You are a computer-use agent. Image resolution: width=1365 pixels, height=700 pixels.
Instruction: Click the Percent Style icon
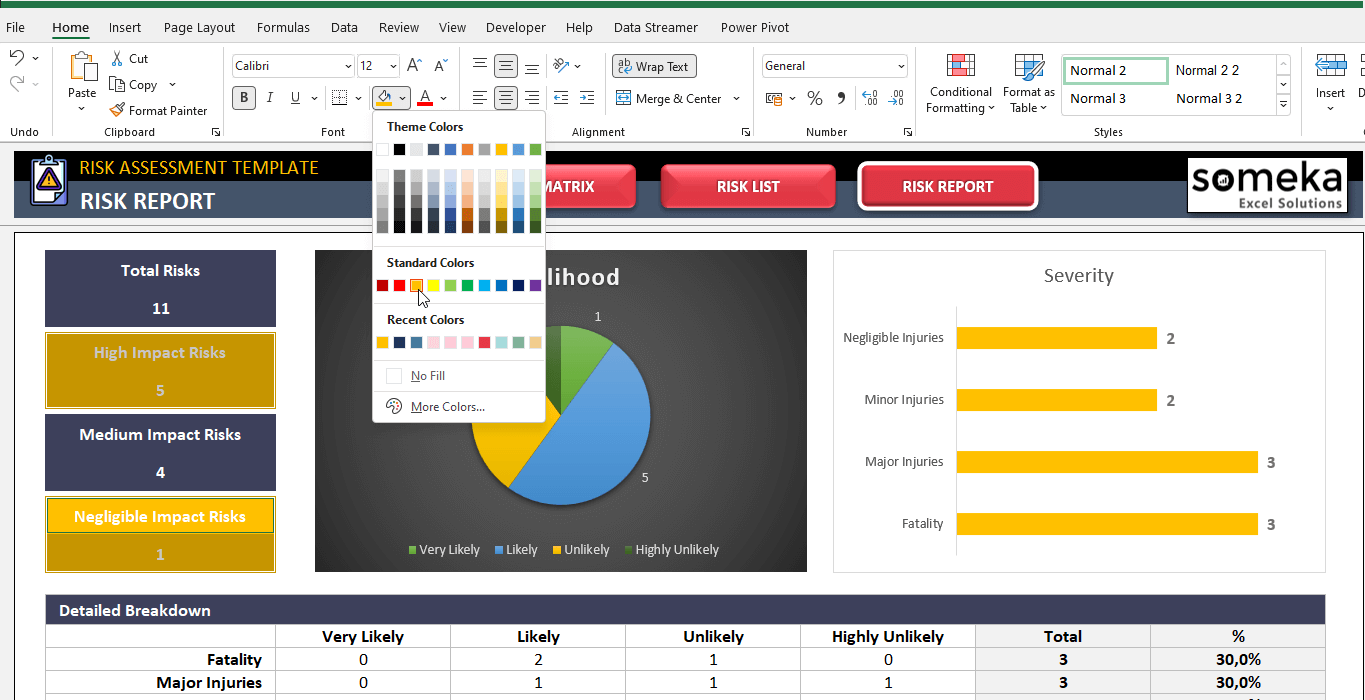[815, 98]
